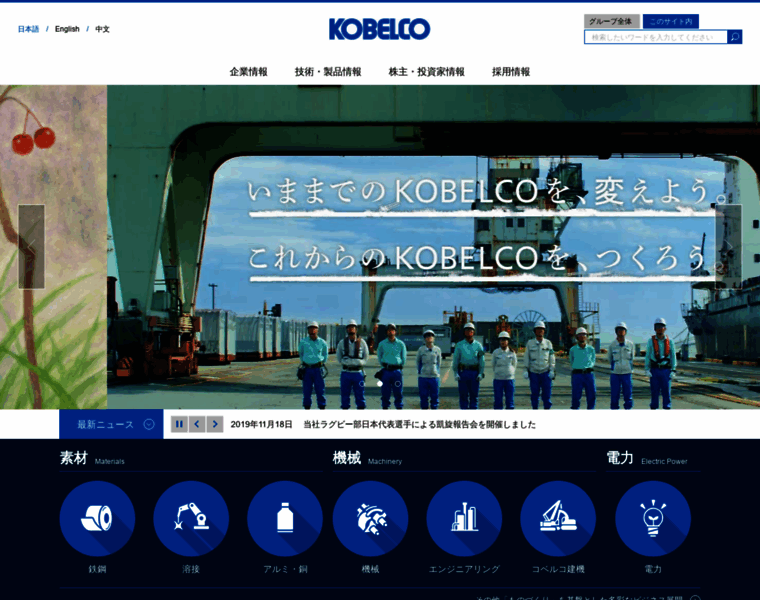Screen dimensions: 760x600
Task: Open the 技術・製品情報 menu
Action: pos(328,72)
